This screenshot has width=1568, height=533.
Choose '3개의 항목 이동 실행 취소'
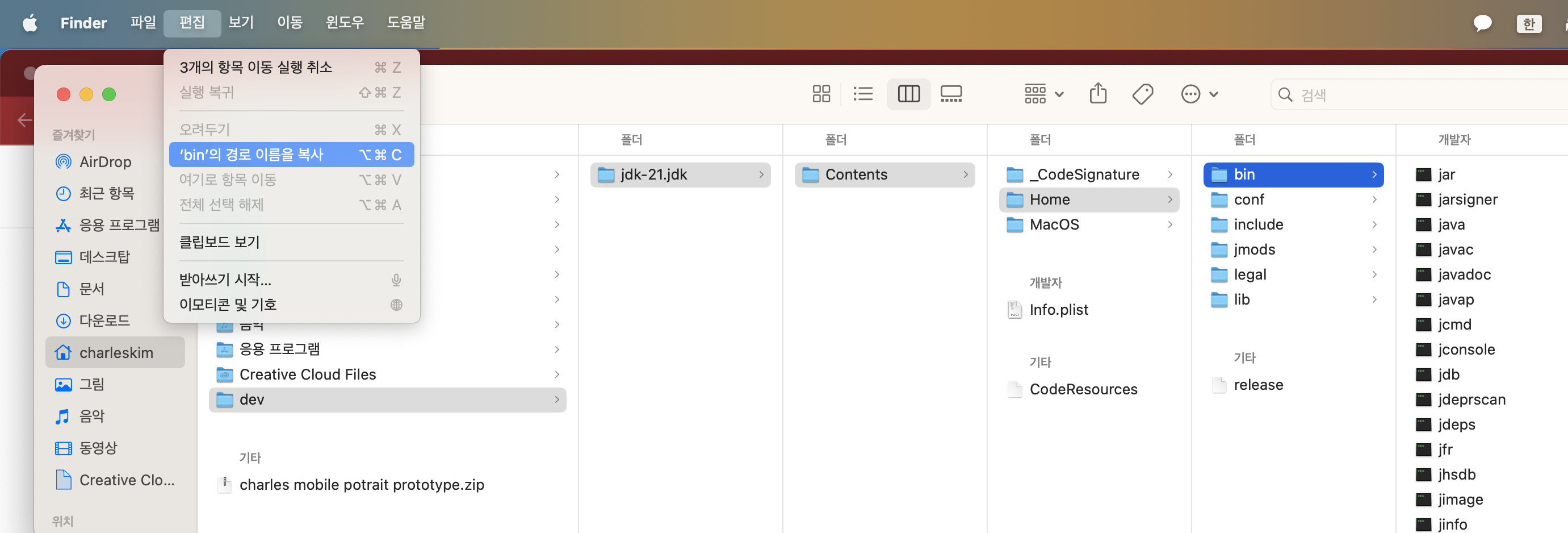pos(291,67)
